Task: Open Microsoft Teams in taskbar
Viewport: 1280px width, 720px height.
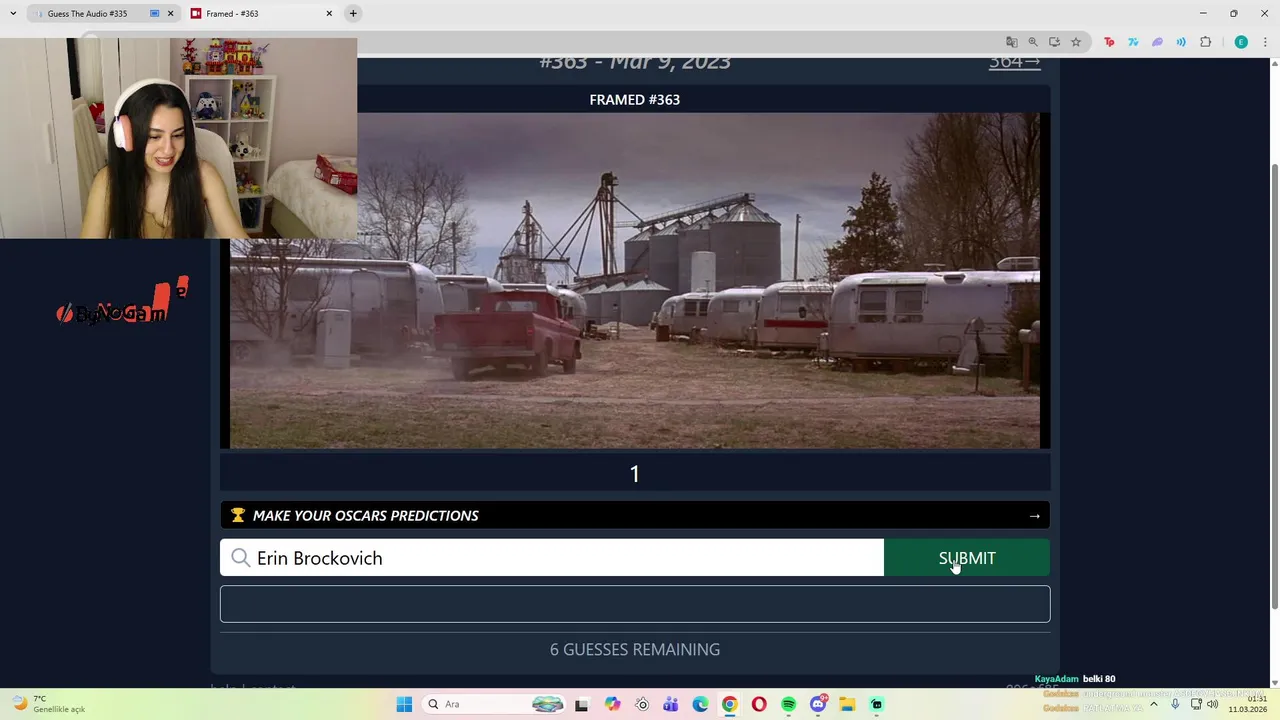Action: [671, 704]
